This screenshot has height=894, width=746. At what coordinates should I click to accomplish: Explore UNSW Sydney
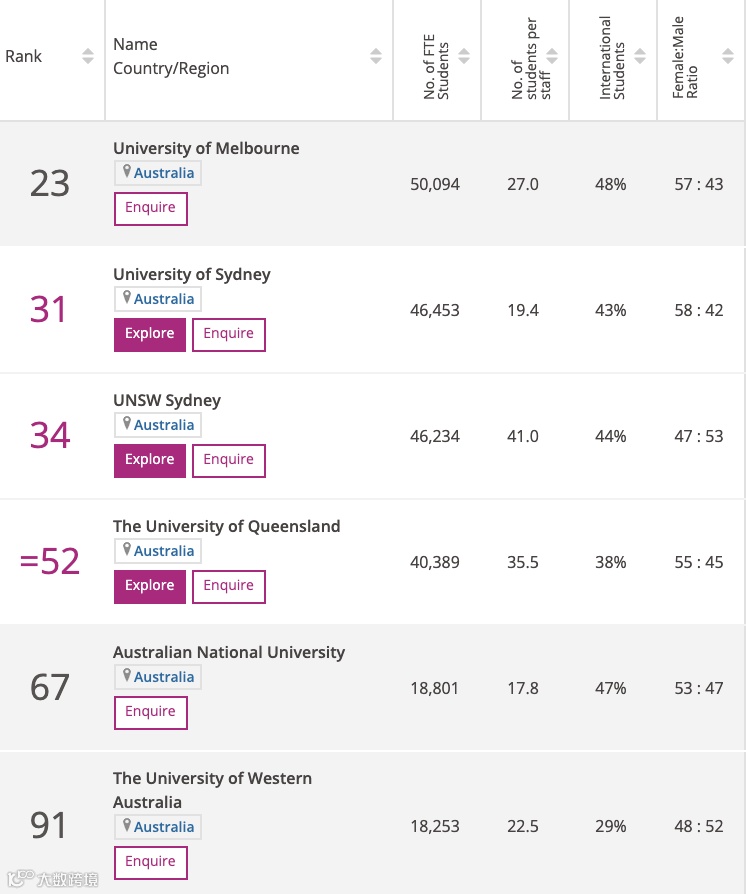(150, 461)
